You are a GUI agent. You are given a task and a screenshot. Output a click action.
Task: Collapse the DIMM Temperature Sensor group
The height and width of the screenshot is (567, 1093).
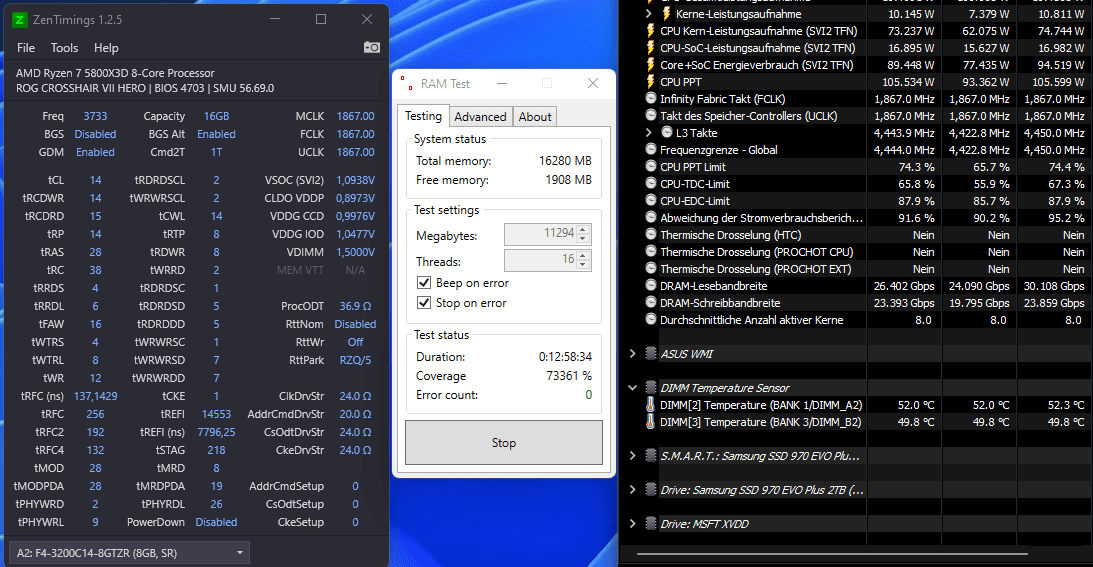[632, 388]
